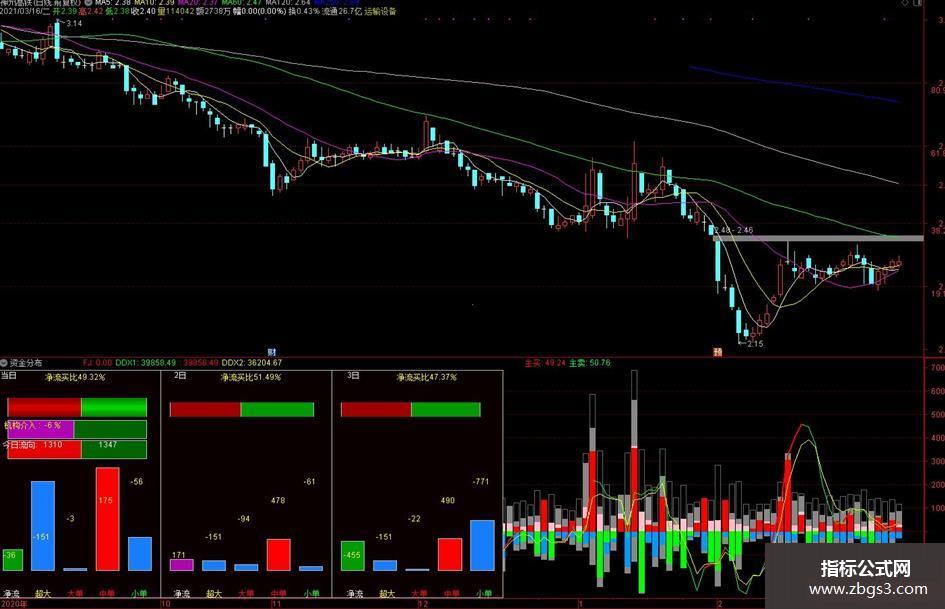Select the 当日 panel title
The width and height of the screenshot is (945, 609).
[8, 376]
